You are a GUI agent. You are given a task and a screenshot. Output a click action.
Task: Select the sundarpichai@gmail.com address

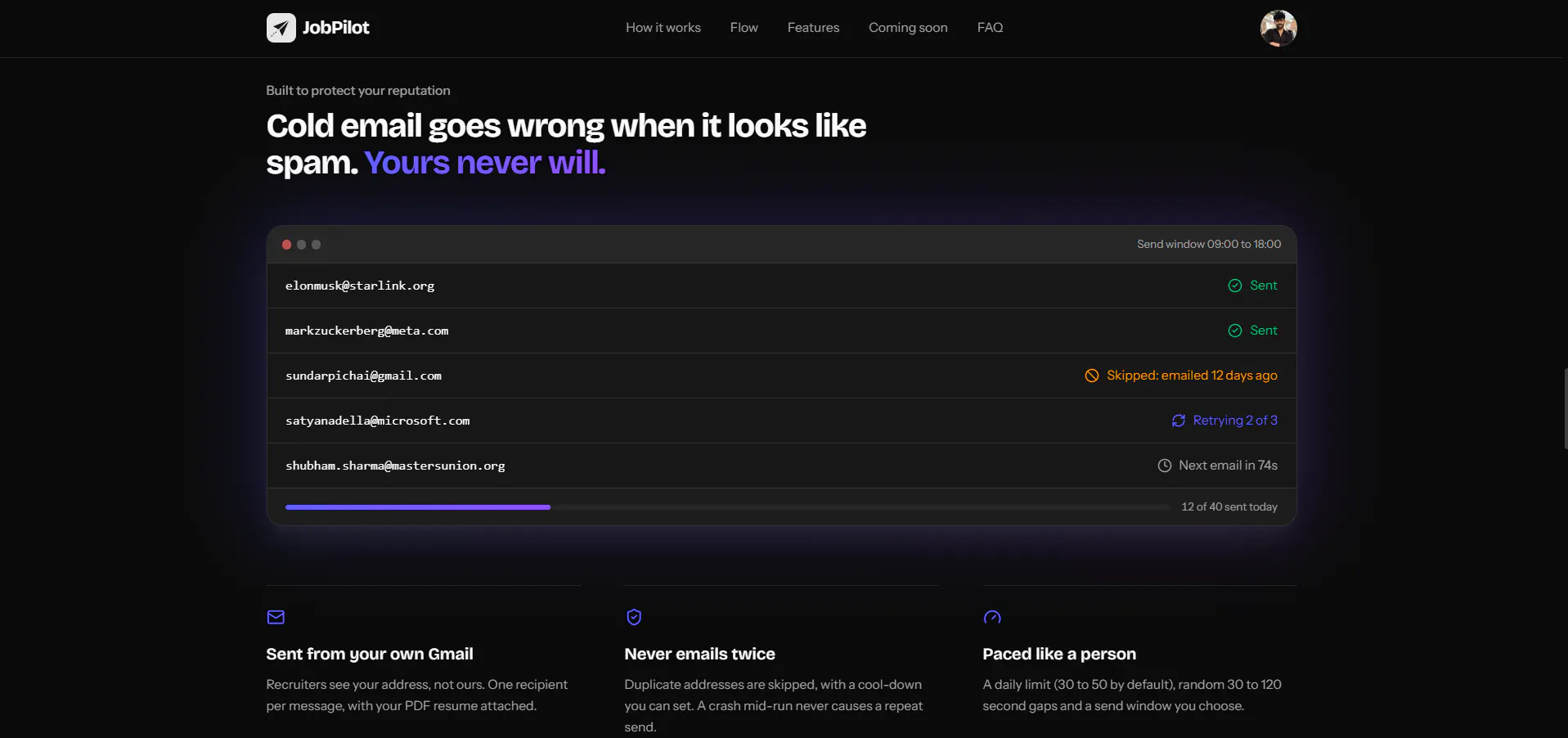coord(363,376)
